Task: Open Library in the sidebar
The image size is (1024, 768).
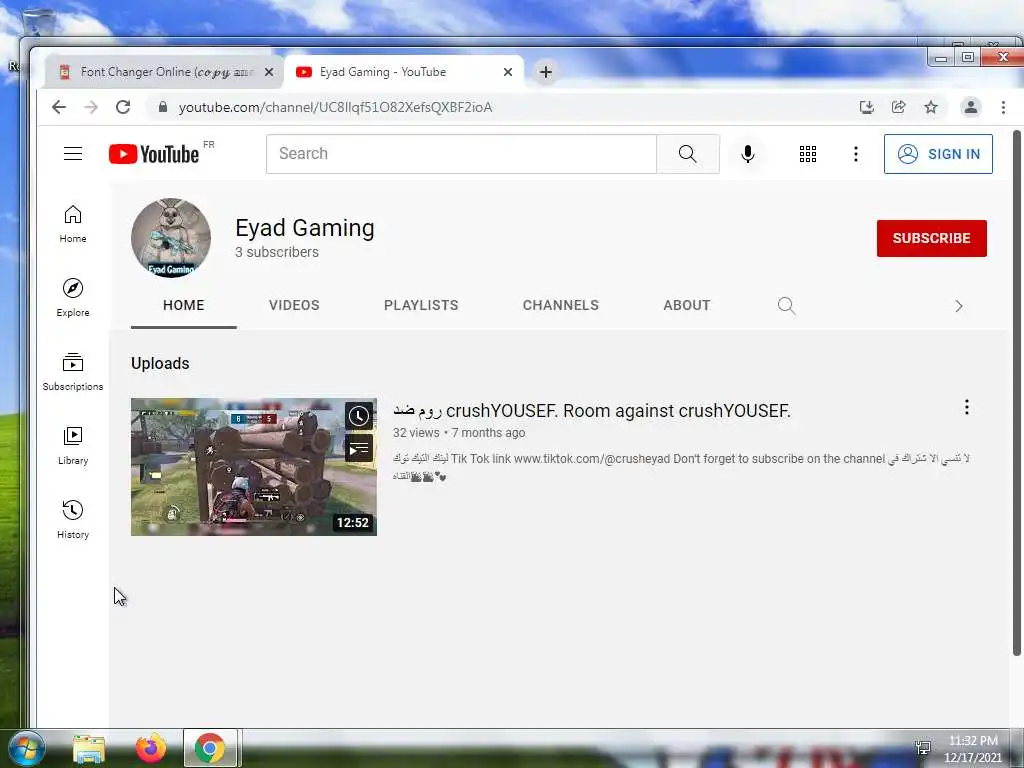Action: (72, 445)
